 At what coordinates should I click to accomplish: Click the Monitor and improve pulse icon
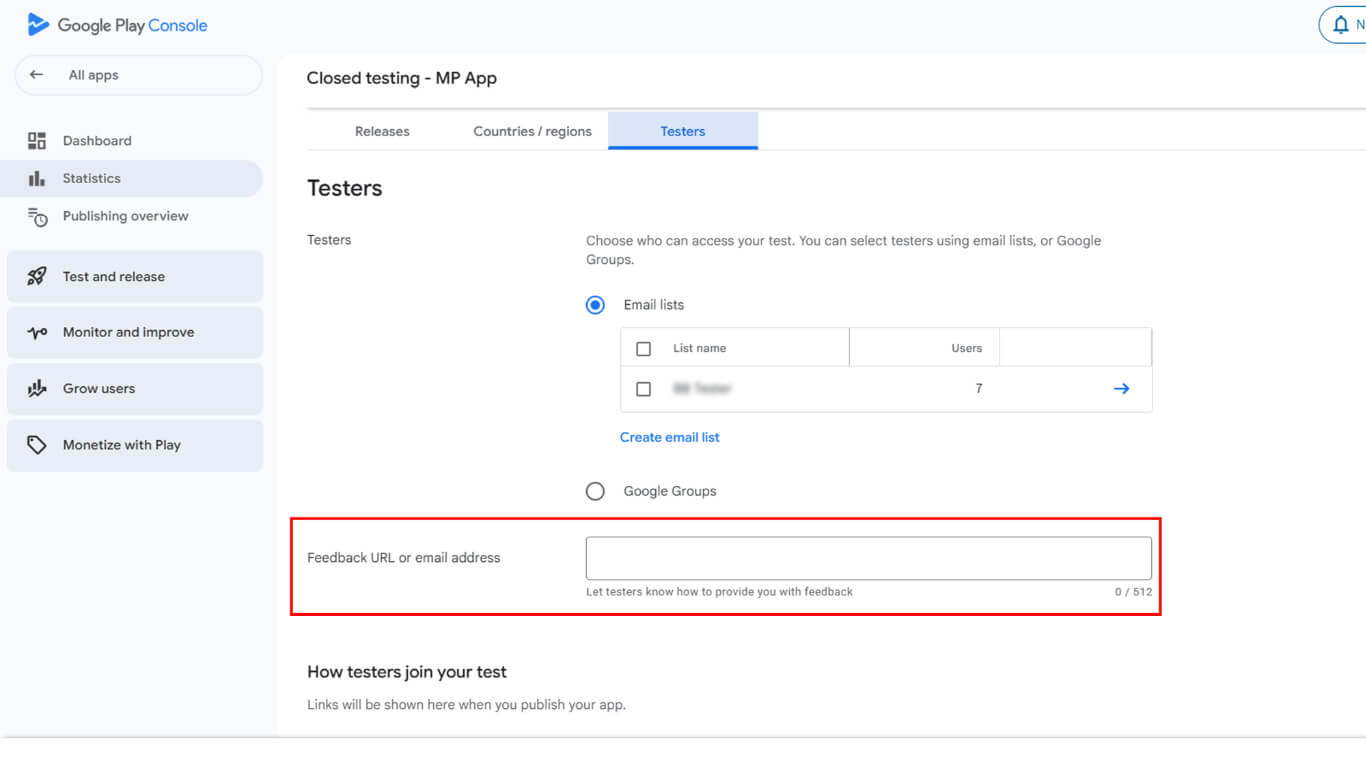[x=37, y=333]
